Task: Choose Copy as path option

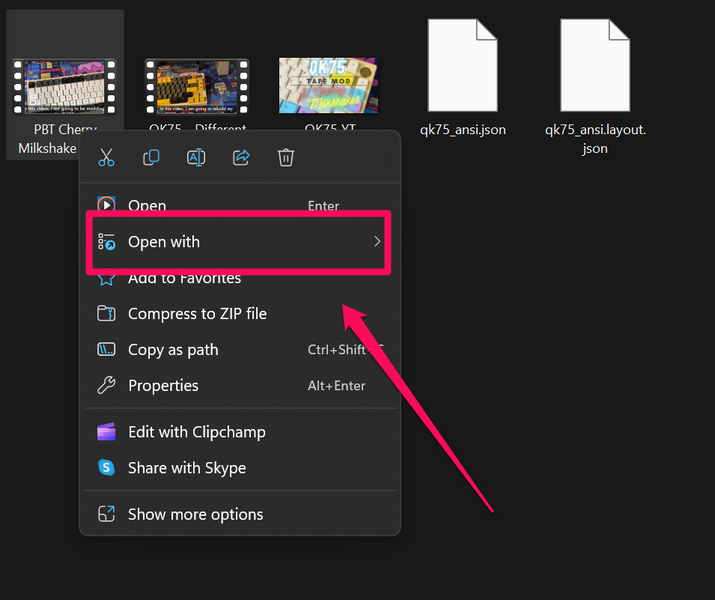Action: [x=173, y=350]
